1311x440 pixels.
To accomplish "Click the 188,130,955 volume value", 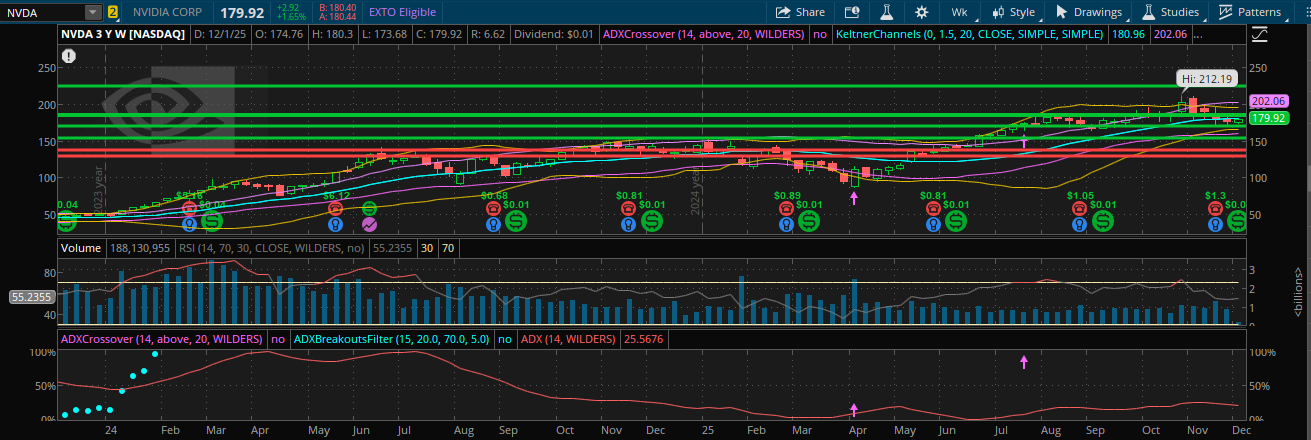I will [x=139, y=247].
